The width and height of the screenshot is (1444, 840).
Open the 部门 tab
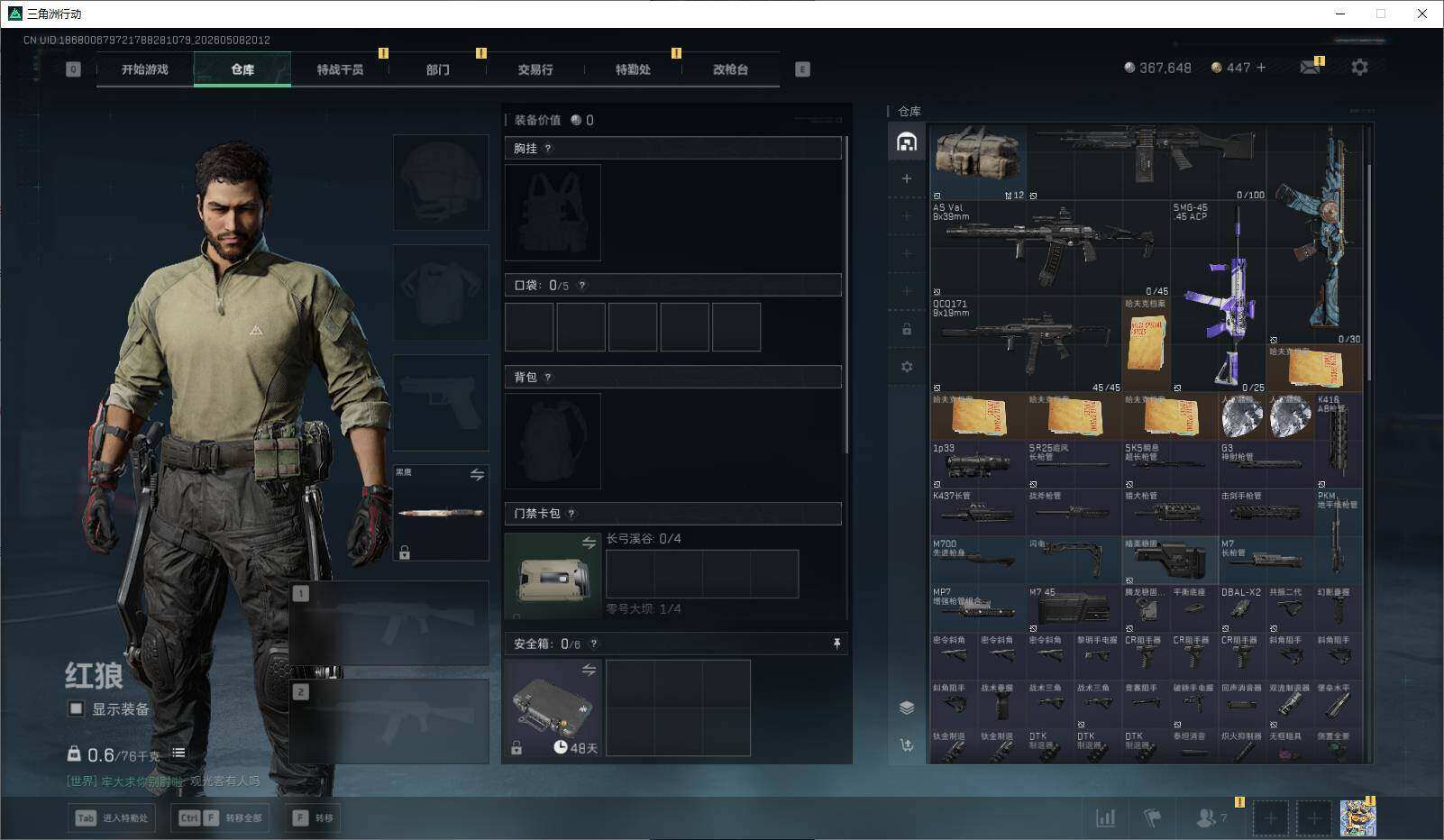pyautogui.click(x=438, y=69)
